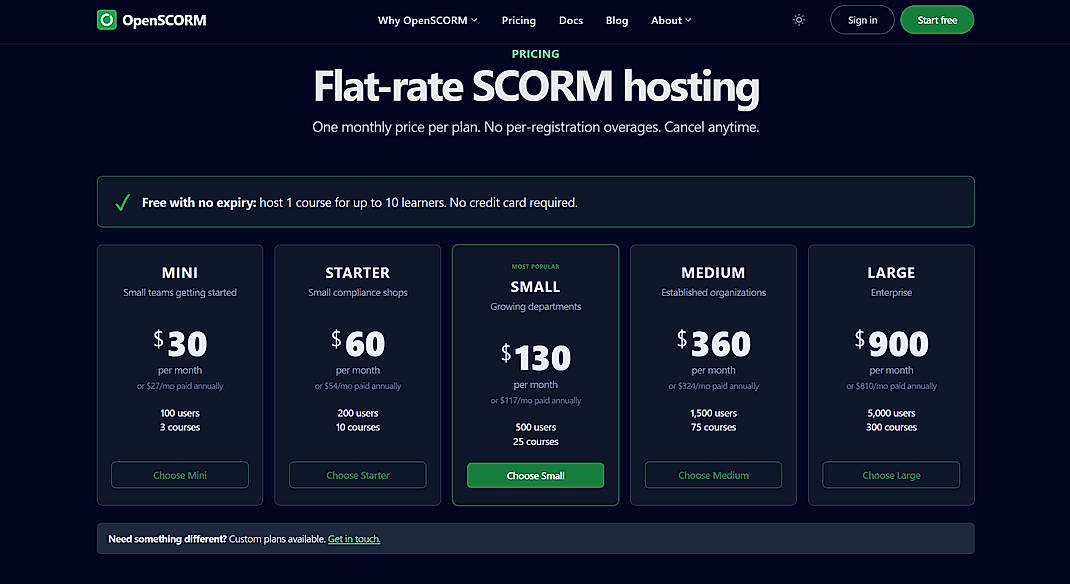The width and height of the screenshot is (1070, 584).
Task: Click the $900 price
Action: point(891,343)
